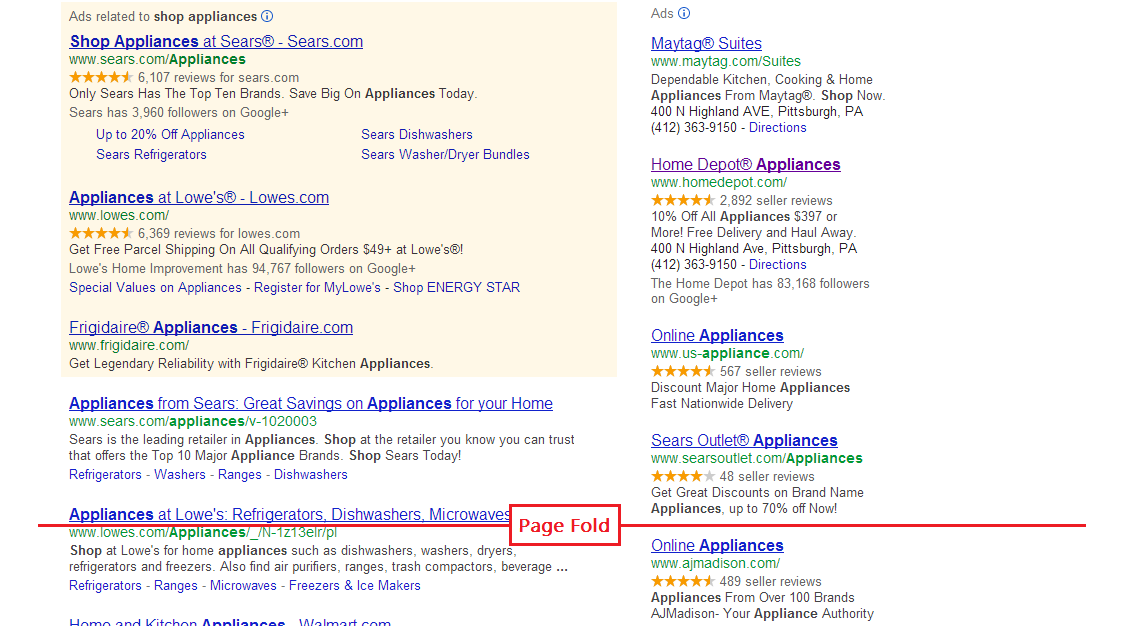Click '2,892 seller reviews' text
Viewport: 1123px width, 626px height.
[x=776, y=201]
